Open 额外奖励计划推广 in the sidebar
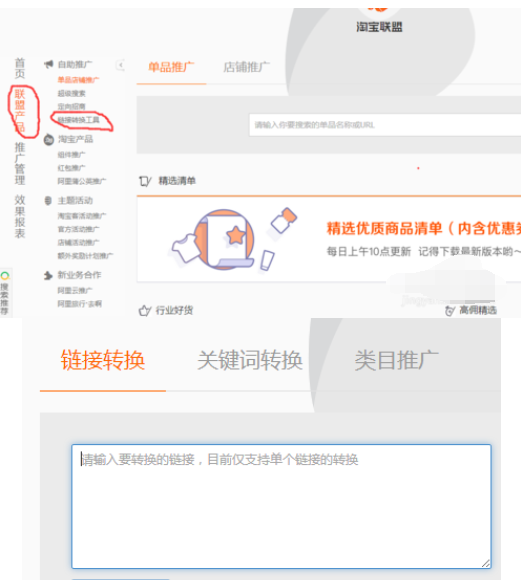 point(85,256)
